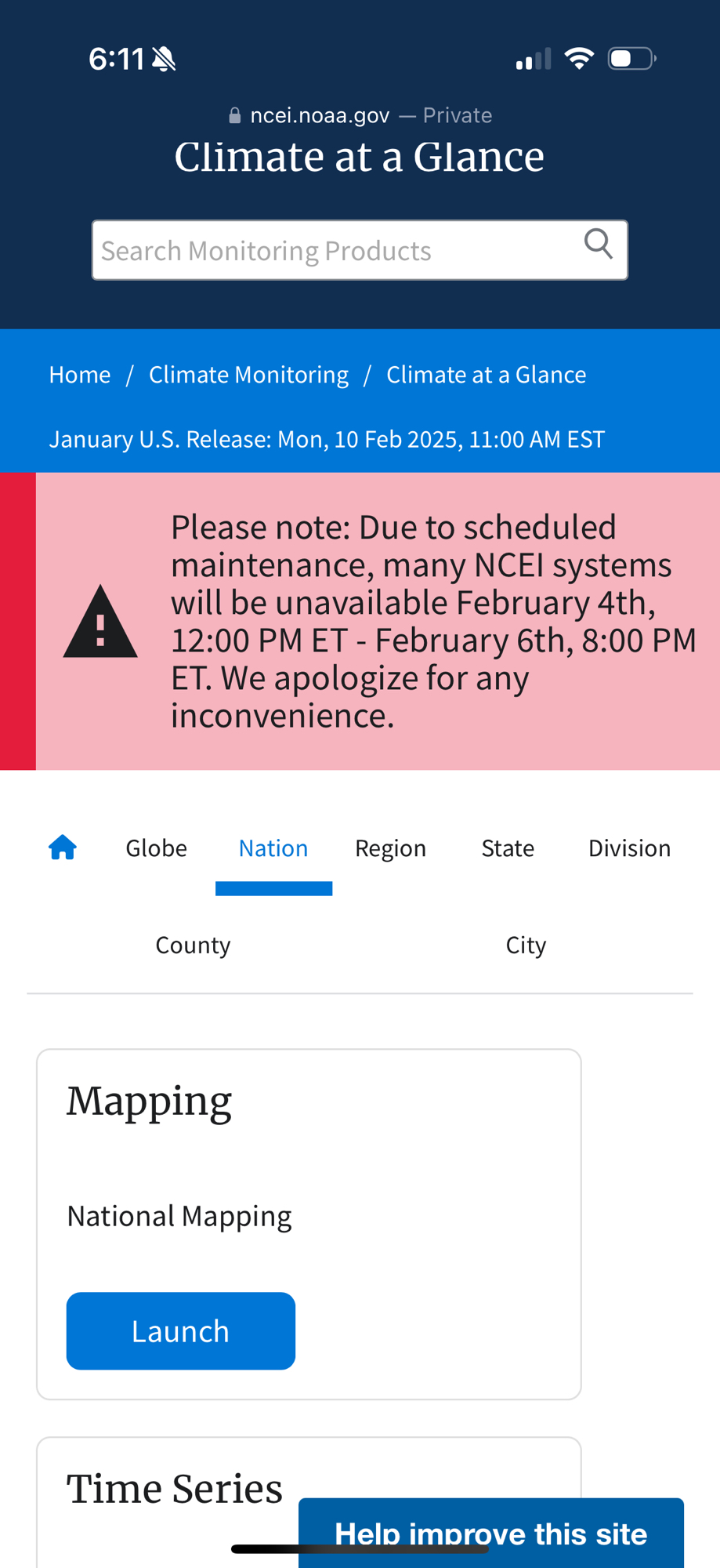
Task: Tap the cellular signal bars icon
Action: point(533,59)
